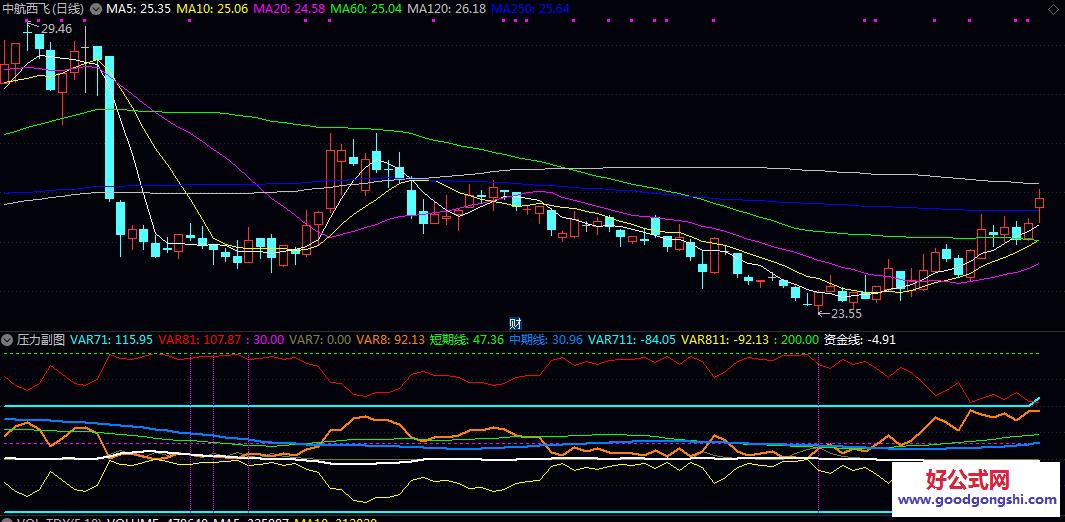The width and height of the screenshot is (1065, 522).
Task: Click the VAR71: 115.95 cyan legend label
Action: tap(111, 339)
